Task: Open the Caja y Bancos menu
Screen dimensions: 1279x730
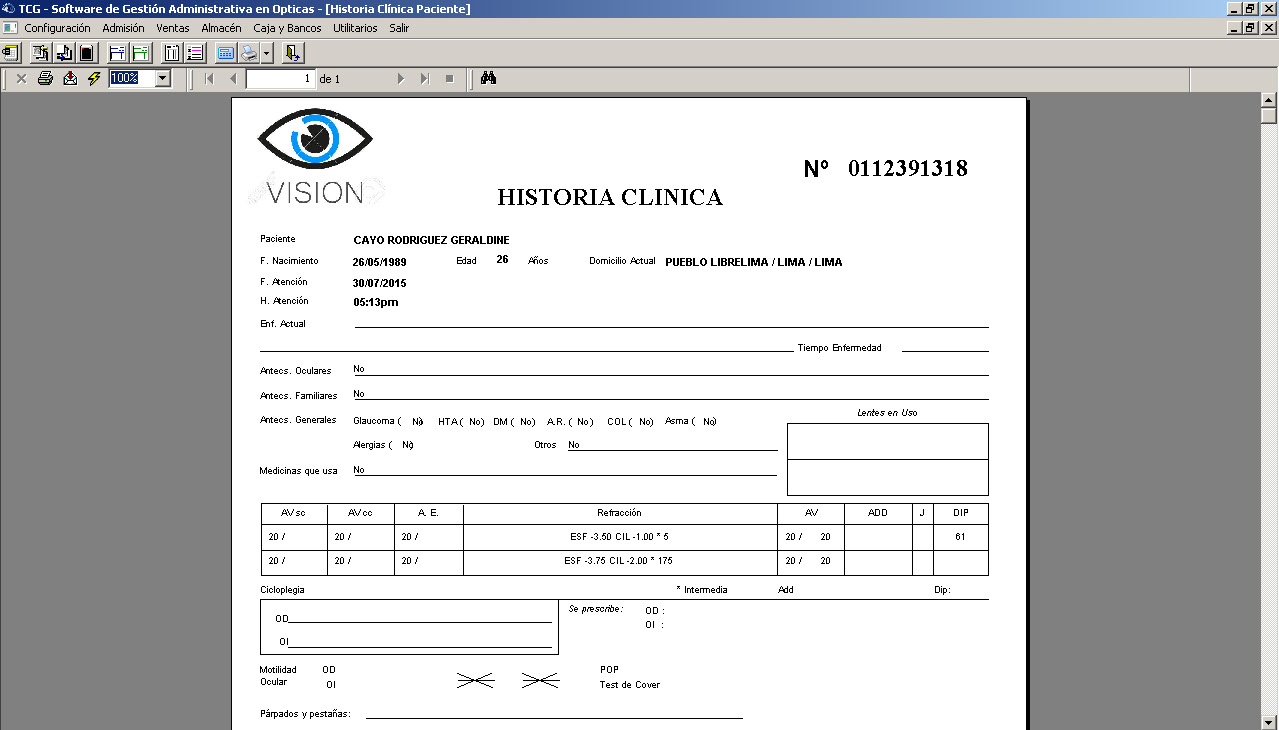Action: pos(287,28)
